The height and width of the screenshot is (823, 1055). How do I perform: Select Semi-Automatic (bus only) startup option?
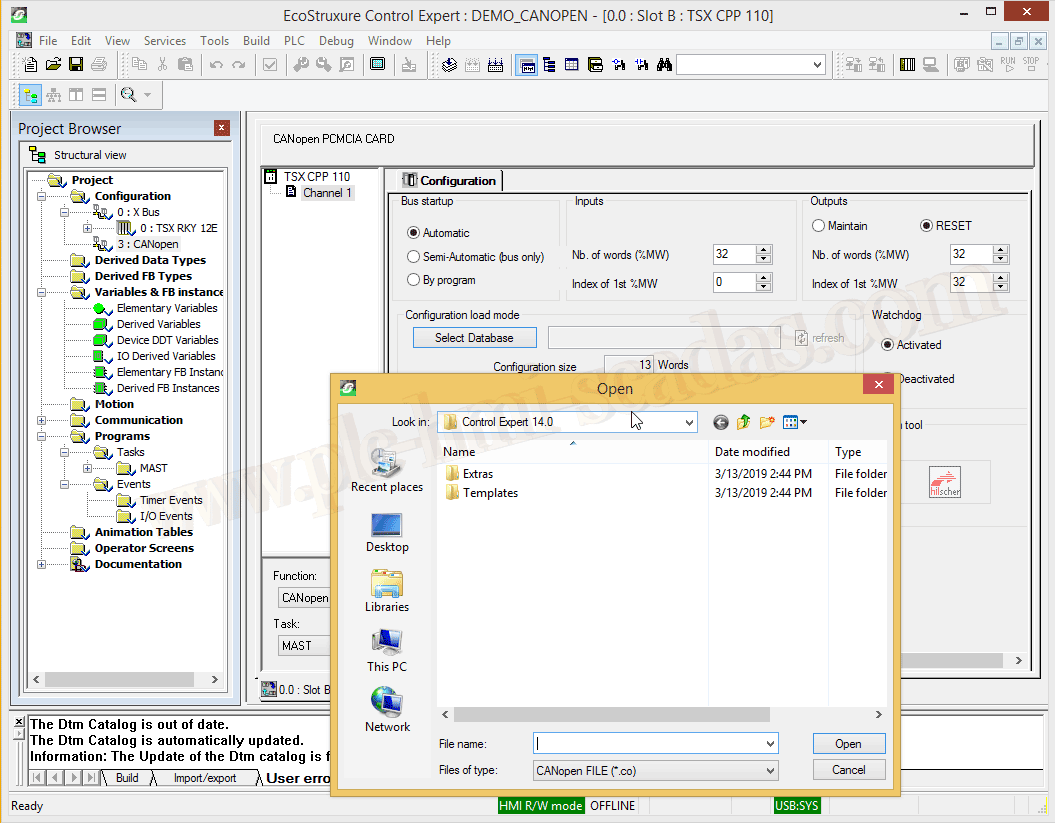pyautogui.click(x=414, y=257)
